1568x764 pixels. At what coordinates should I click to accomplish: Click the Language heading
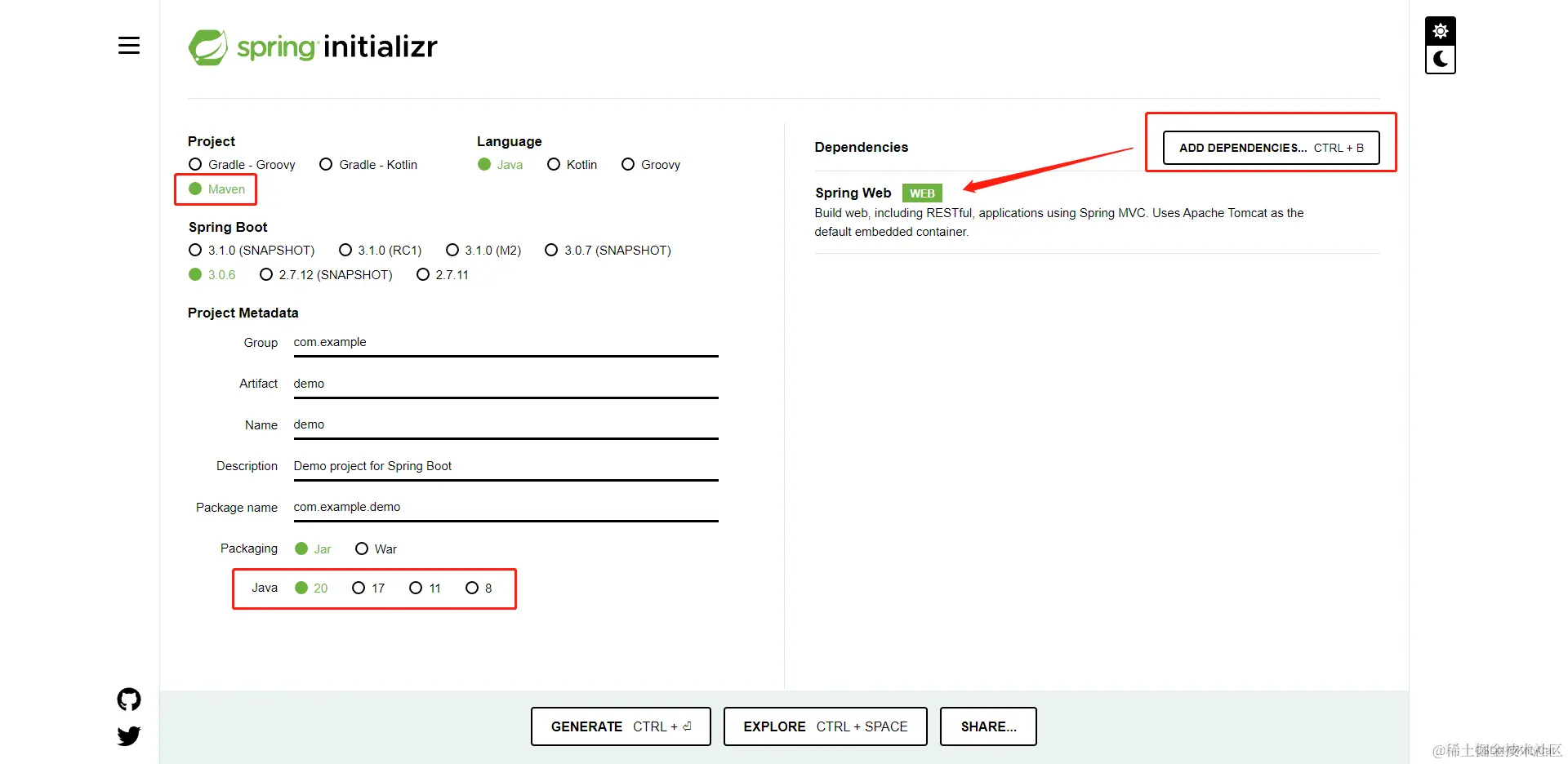(510, 142)
